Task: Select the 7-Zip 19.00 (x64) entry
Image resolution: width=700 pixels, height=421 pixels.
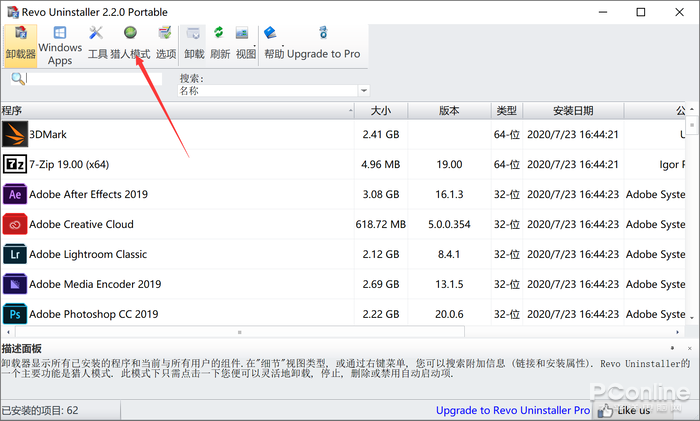Action: 69,164
